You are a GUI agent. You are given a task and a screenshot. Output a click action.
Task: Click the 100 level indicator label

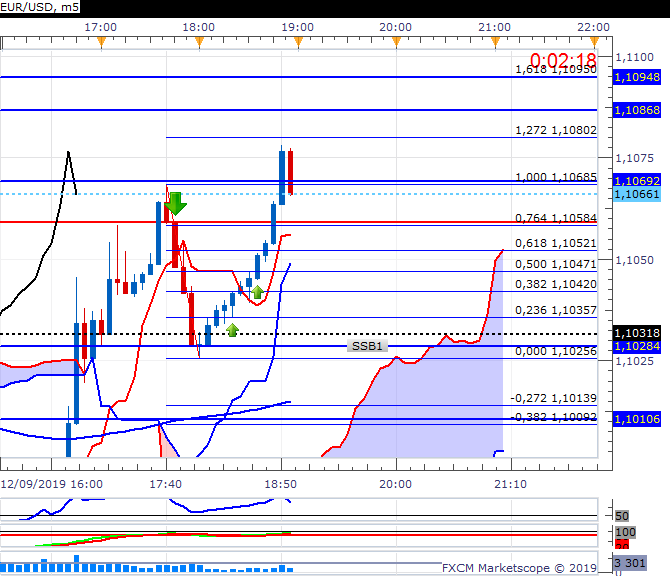click(626, 532)
